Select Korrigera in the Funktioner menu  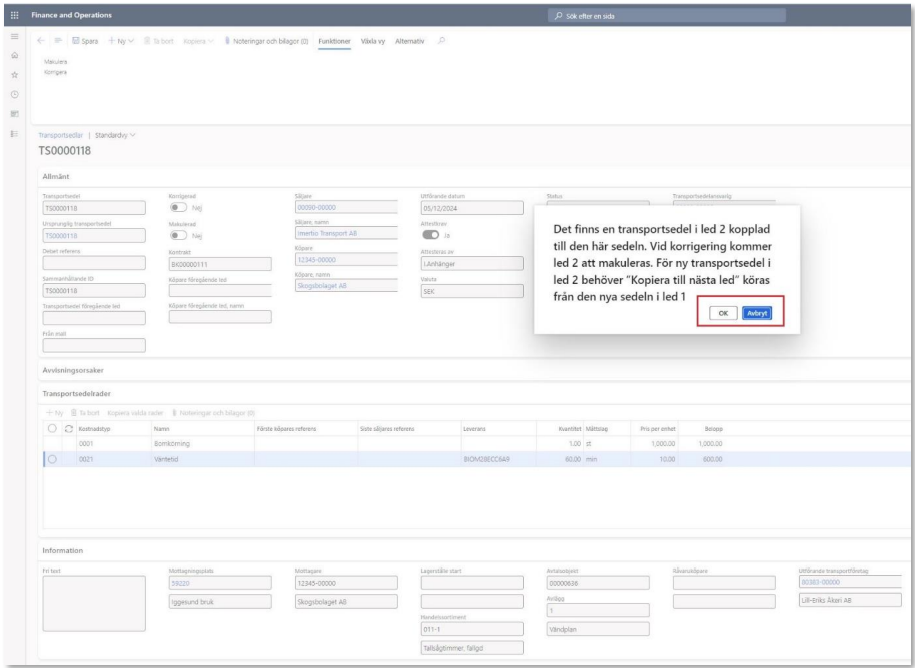(x=56, y=71)
